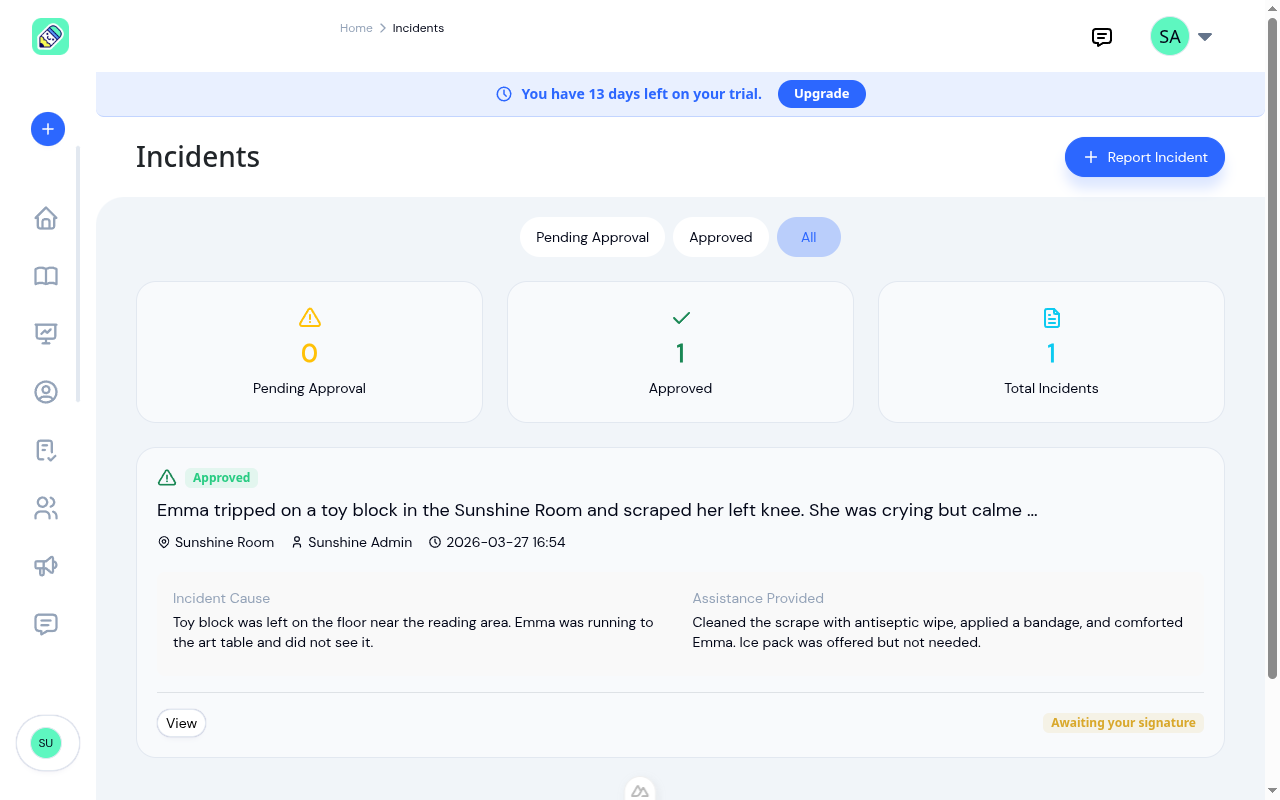Click the Upgrade button
The image size is (1280, 800).
coord(822,94)
